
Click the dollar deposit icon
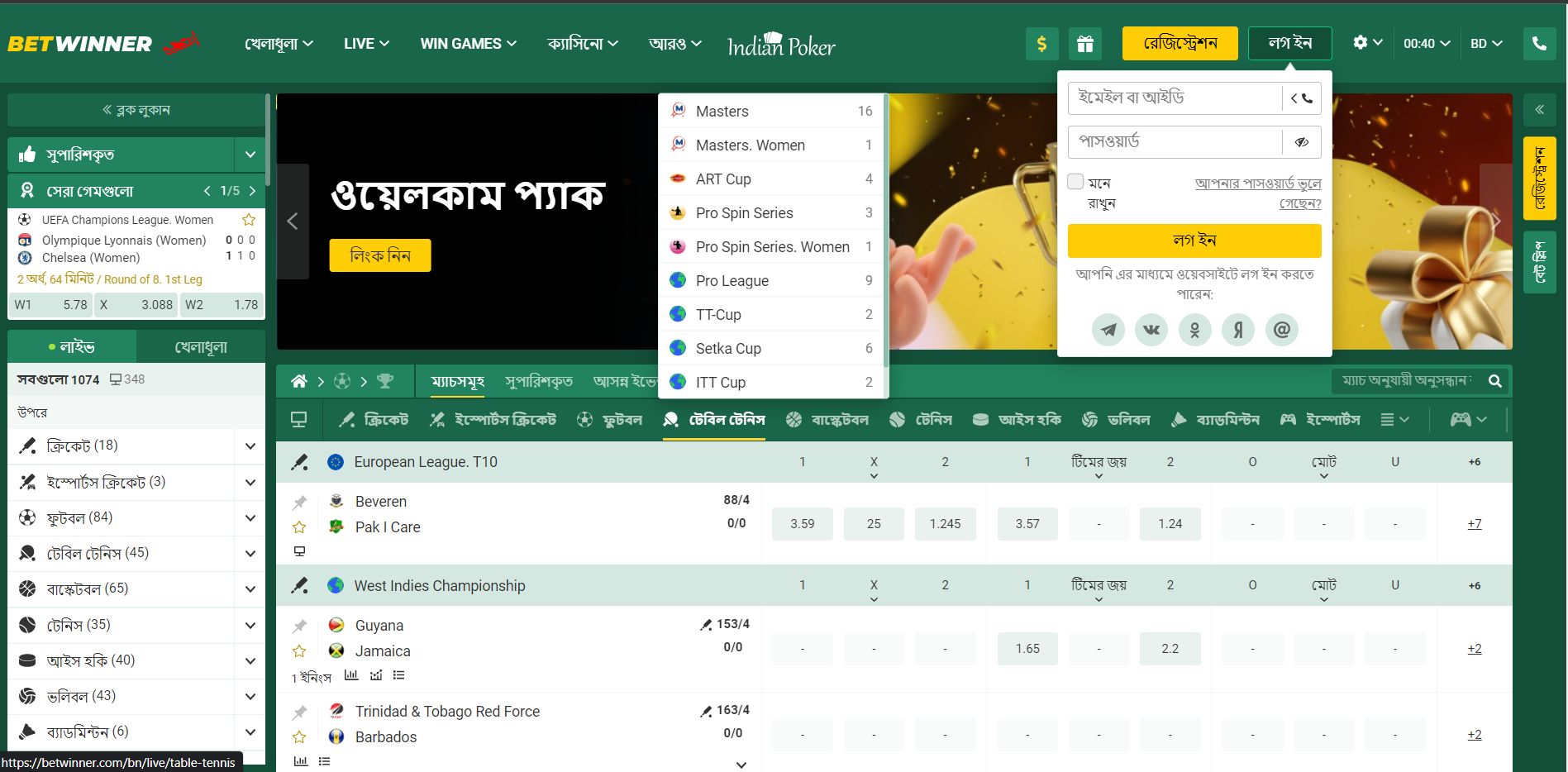point(1041,44)
